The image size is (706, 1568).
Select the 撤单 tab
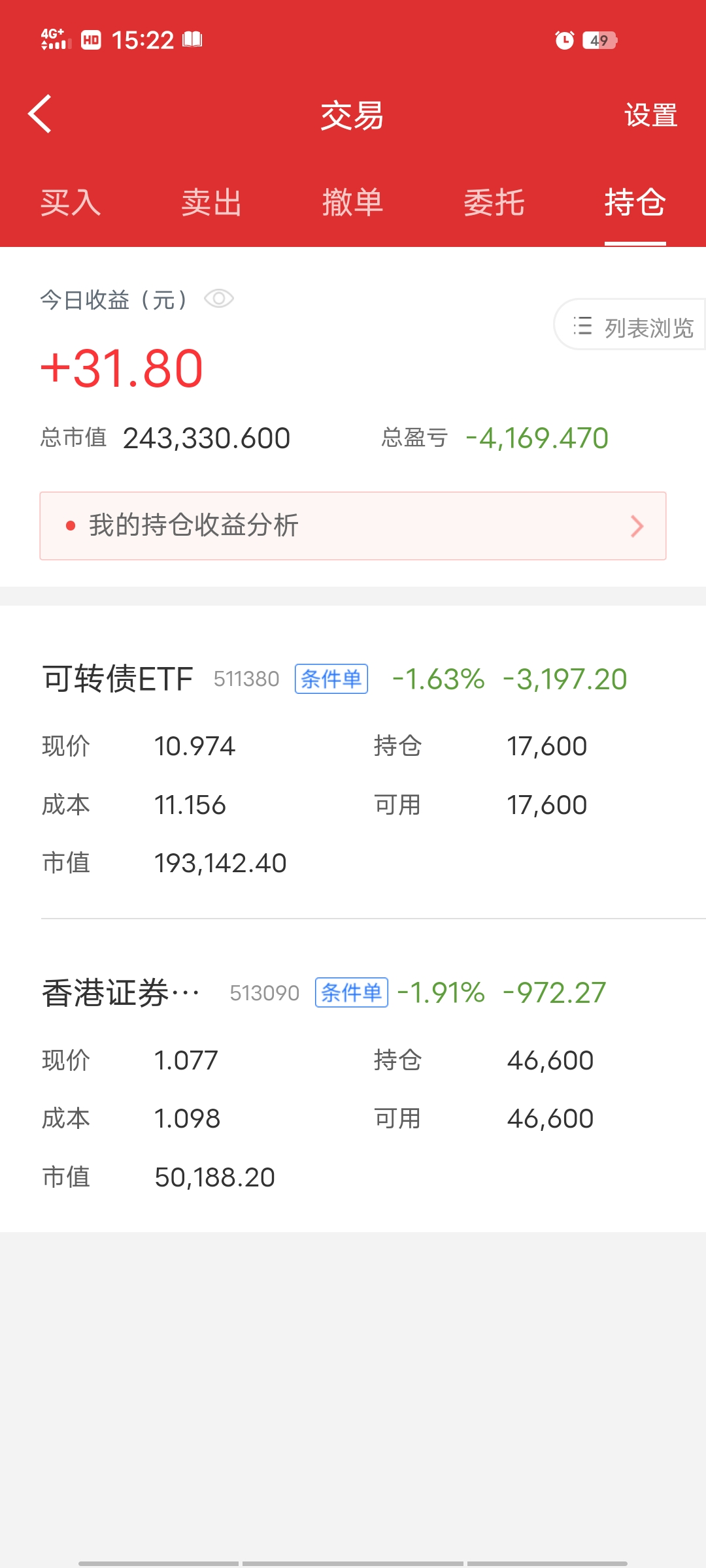pyautogui.click(x=353, y=203)
